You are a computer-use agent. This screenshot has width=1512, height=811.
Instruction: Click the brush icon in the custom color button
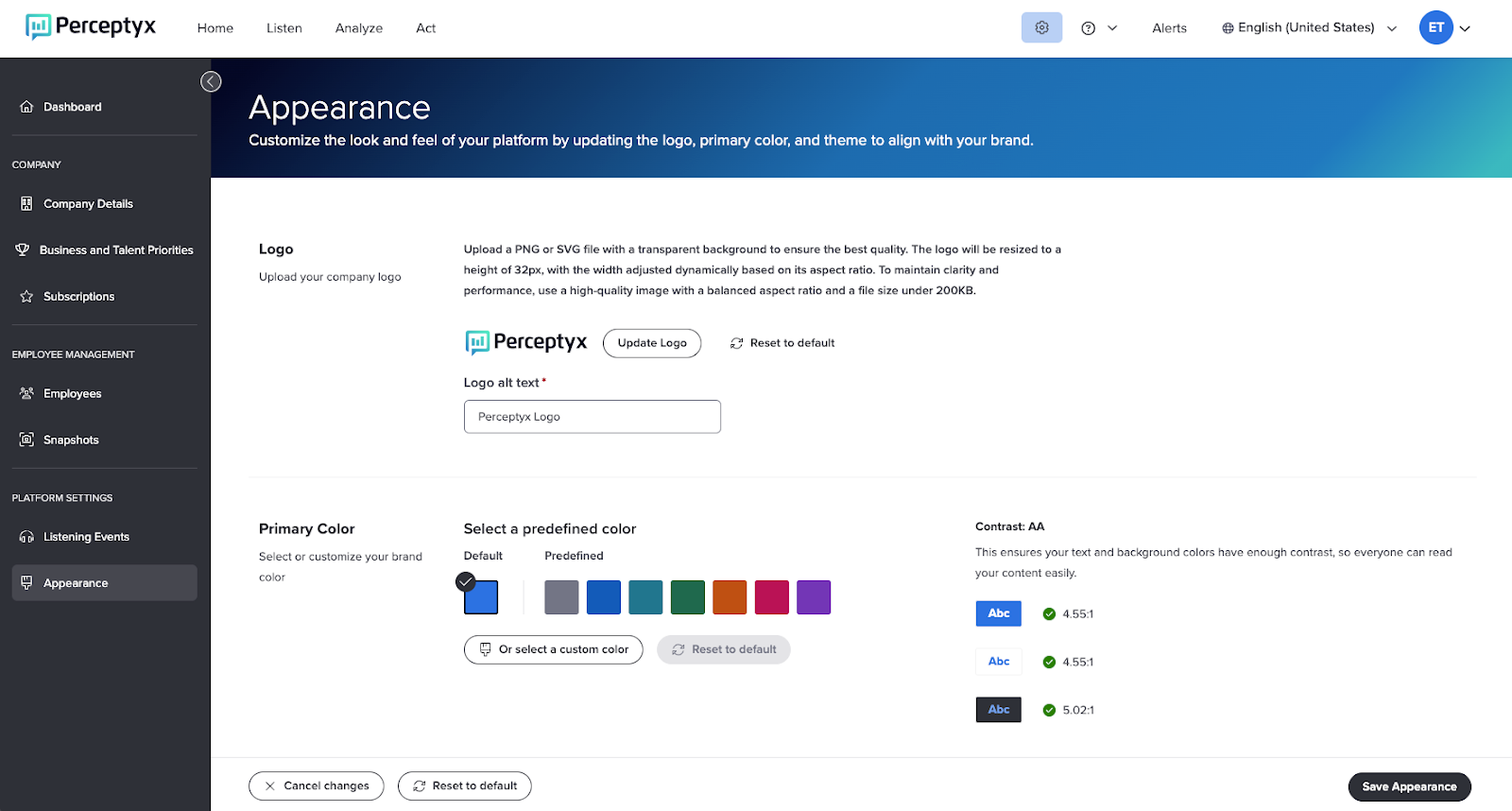coord(485,649)
